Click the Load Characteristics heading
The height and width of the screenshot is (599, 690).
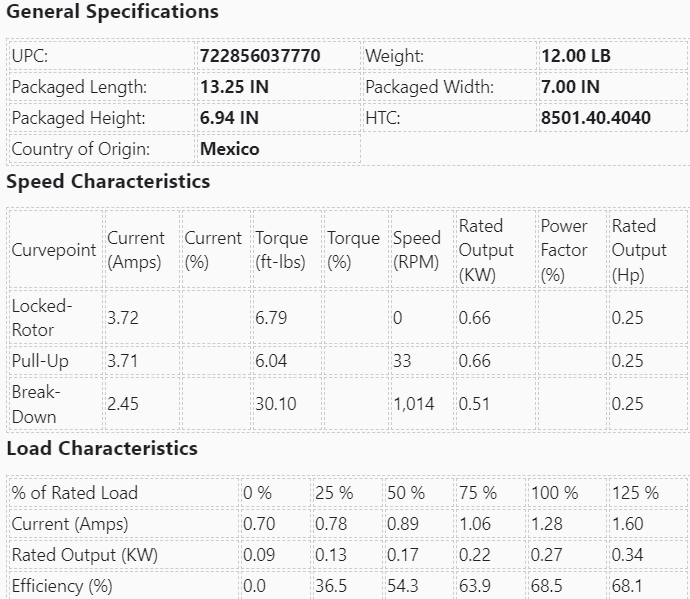(102, 449)
